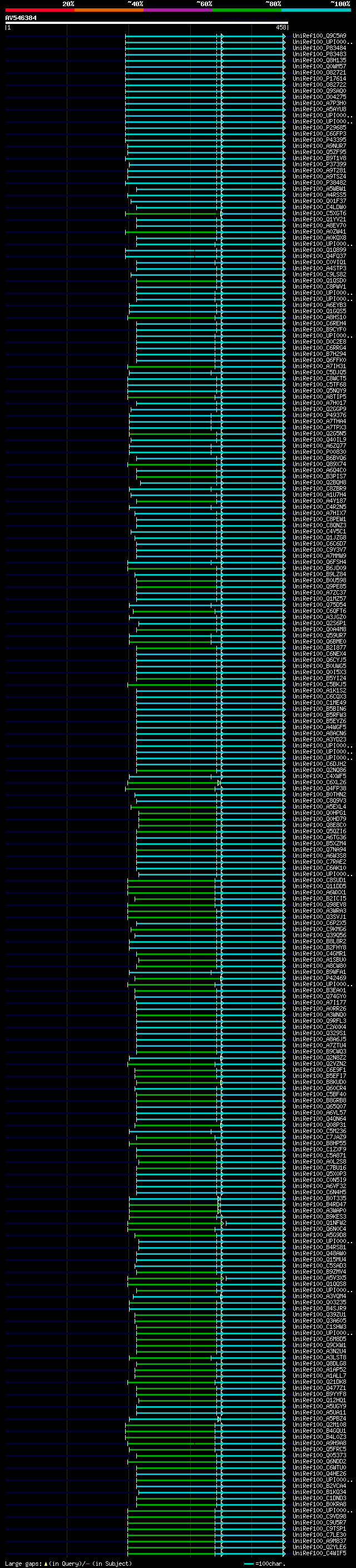Click hit label UniRef100_B4GQU1

[x=319, y=1431]
